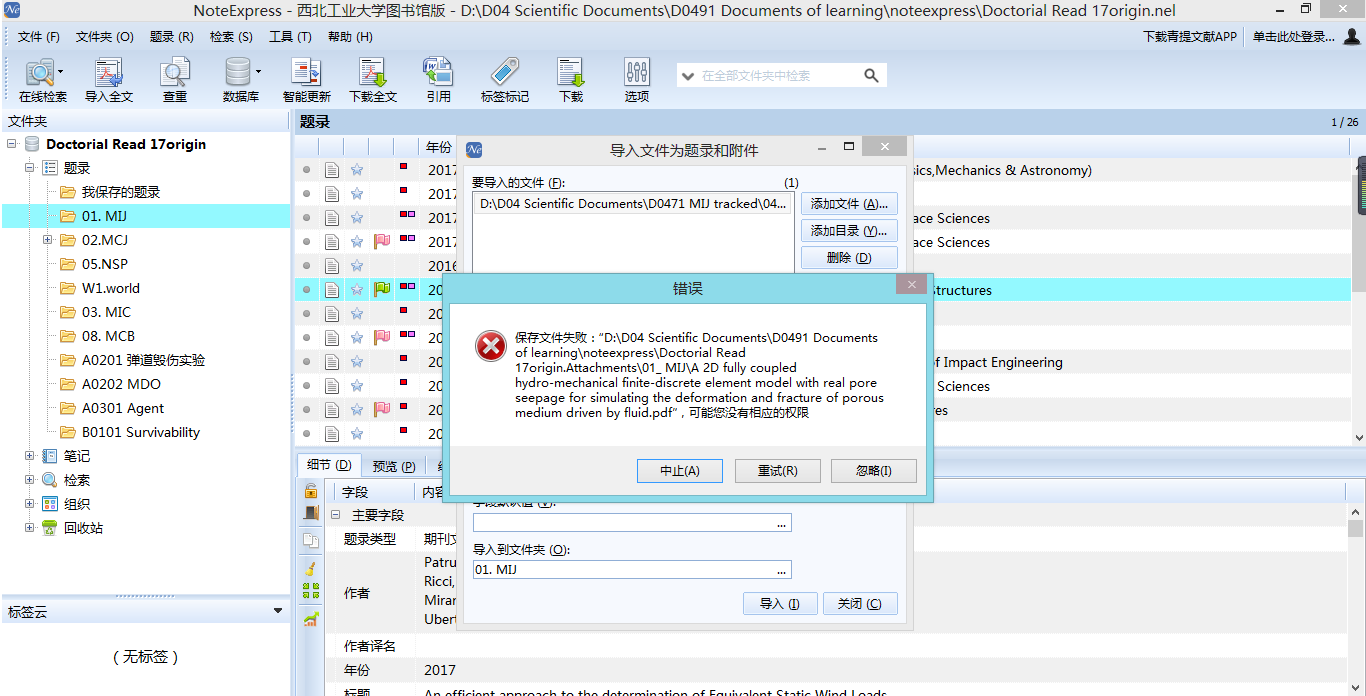This screenshot has width=1366, height=696.
Task: Open the 选项 options icon
Action: click(637, 80)
